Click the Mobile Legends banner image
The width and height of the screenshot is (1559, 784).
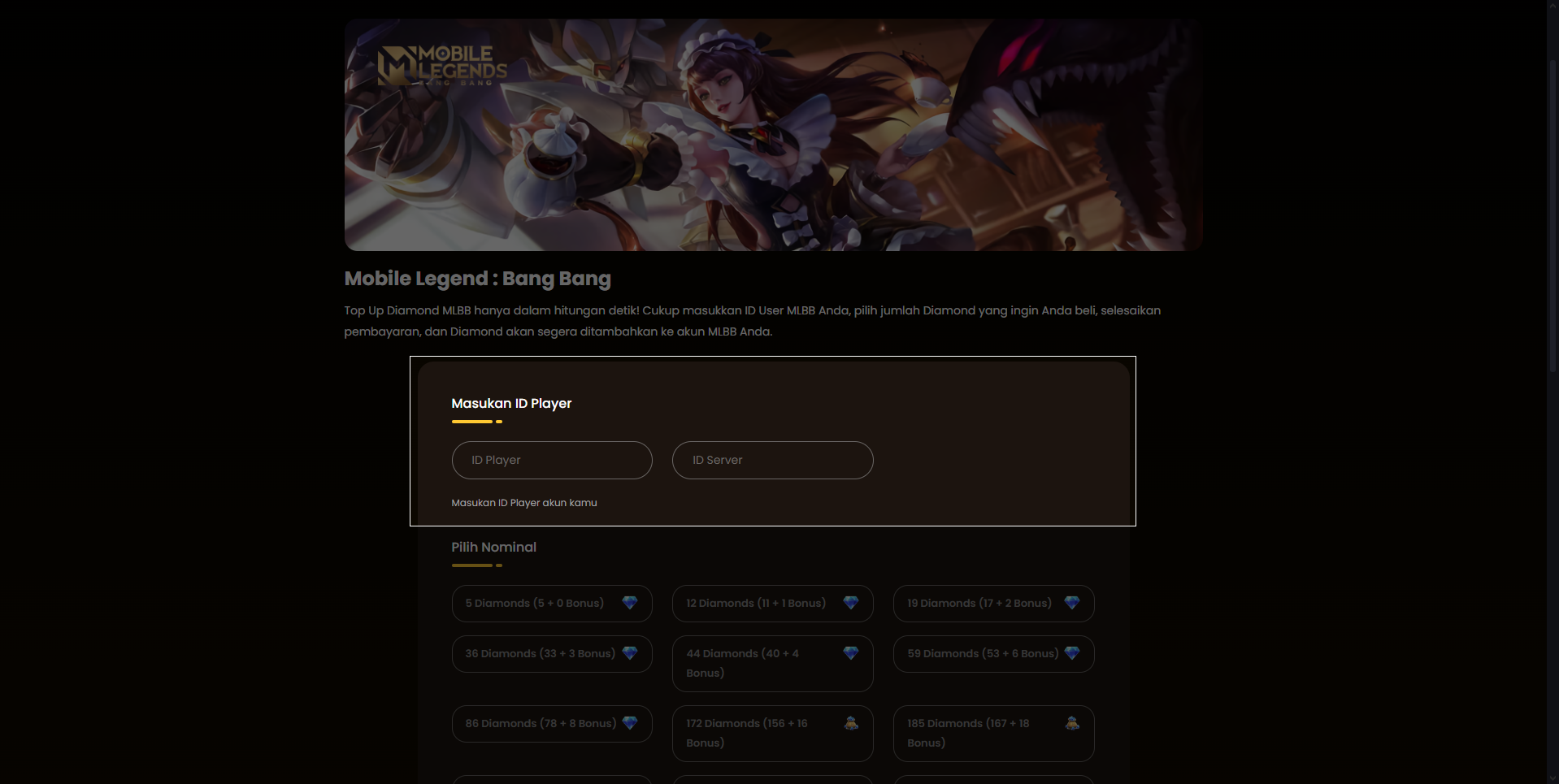774,135
